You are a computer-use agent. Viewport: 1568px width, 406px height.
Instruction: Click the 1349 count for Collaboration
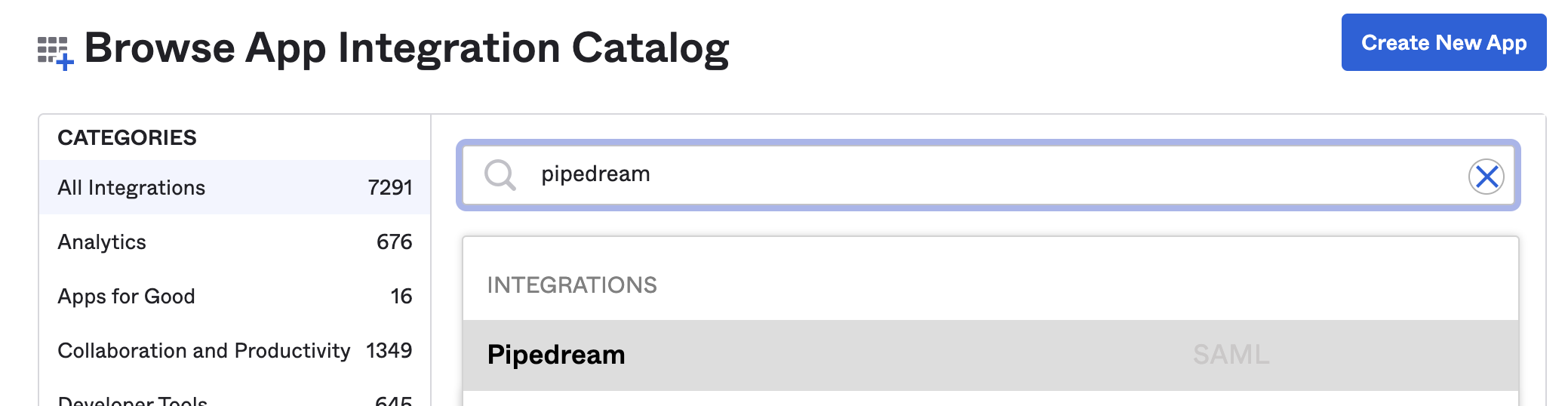[x=389, y=351]
